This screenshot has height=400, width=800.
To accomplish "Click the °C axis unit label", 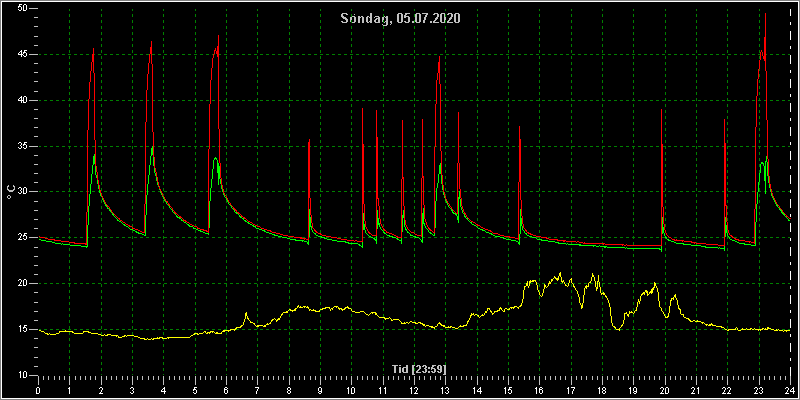I will [11, 192].
